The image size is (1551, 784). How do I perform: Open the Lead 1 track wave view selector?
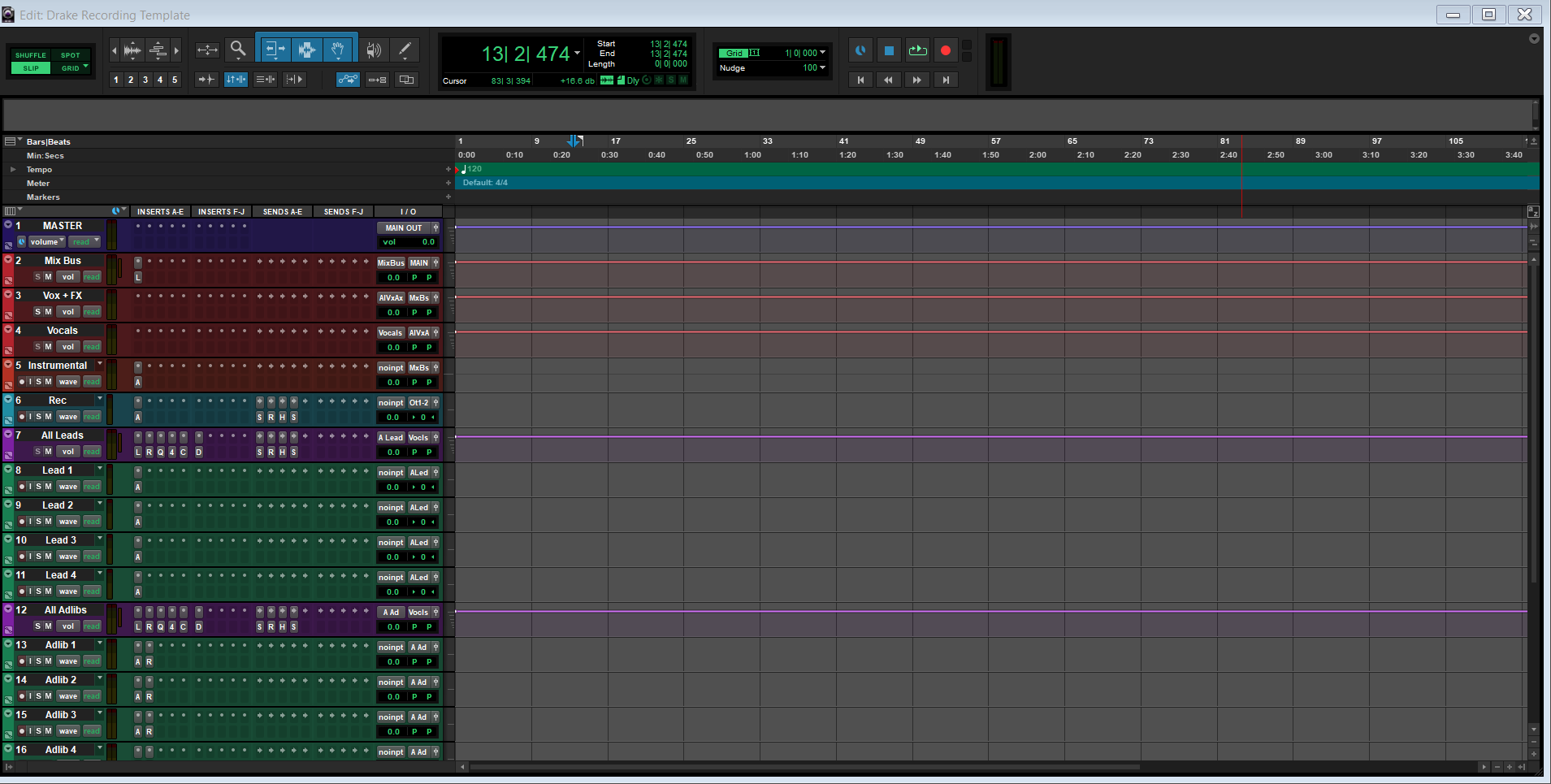pos(68,487)
